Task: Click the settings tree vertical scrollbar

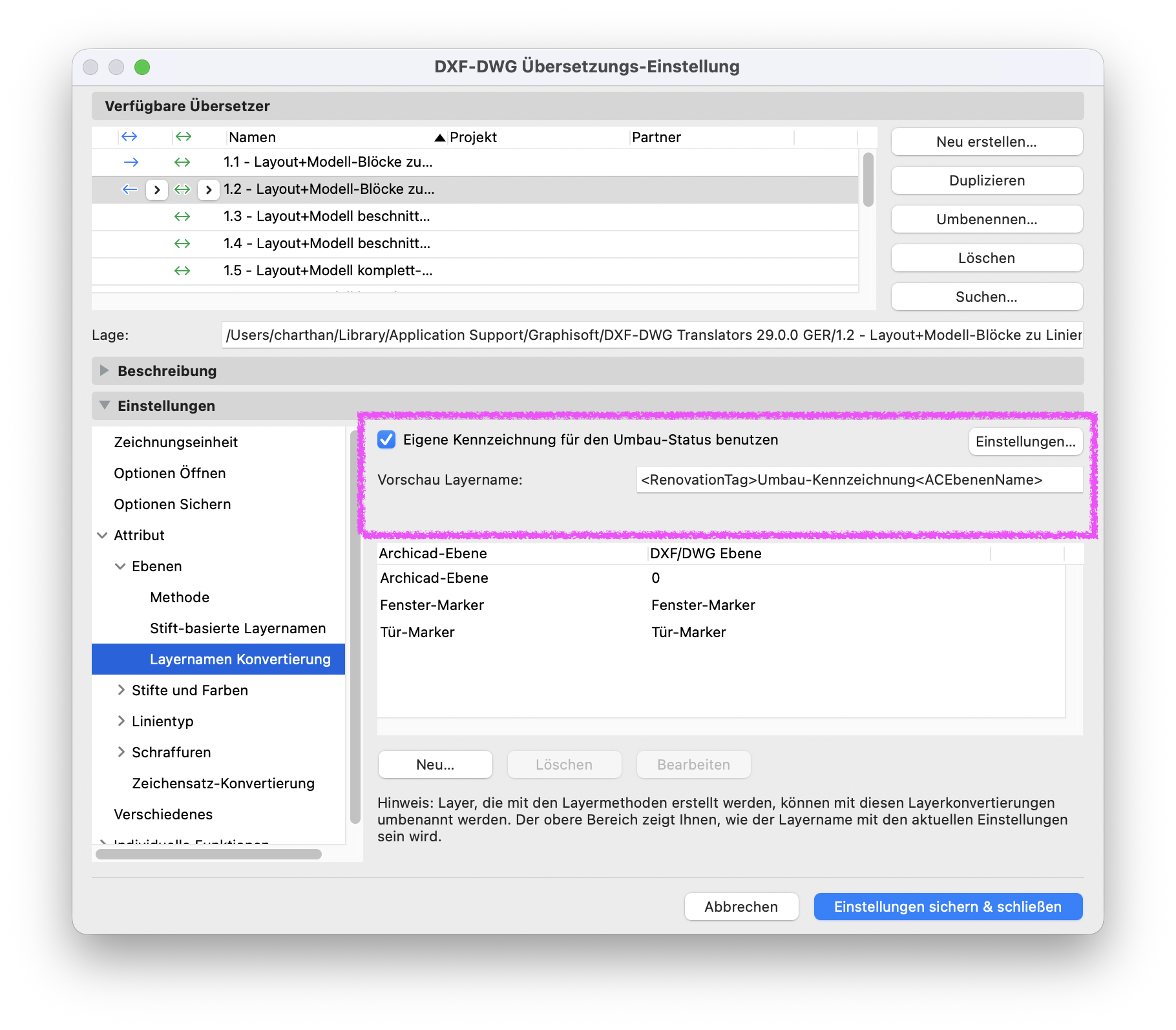Action: tap(355, 627)
